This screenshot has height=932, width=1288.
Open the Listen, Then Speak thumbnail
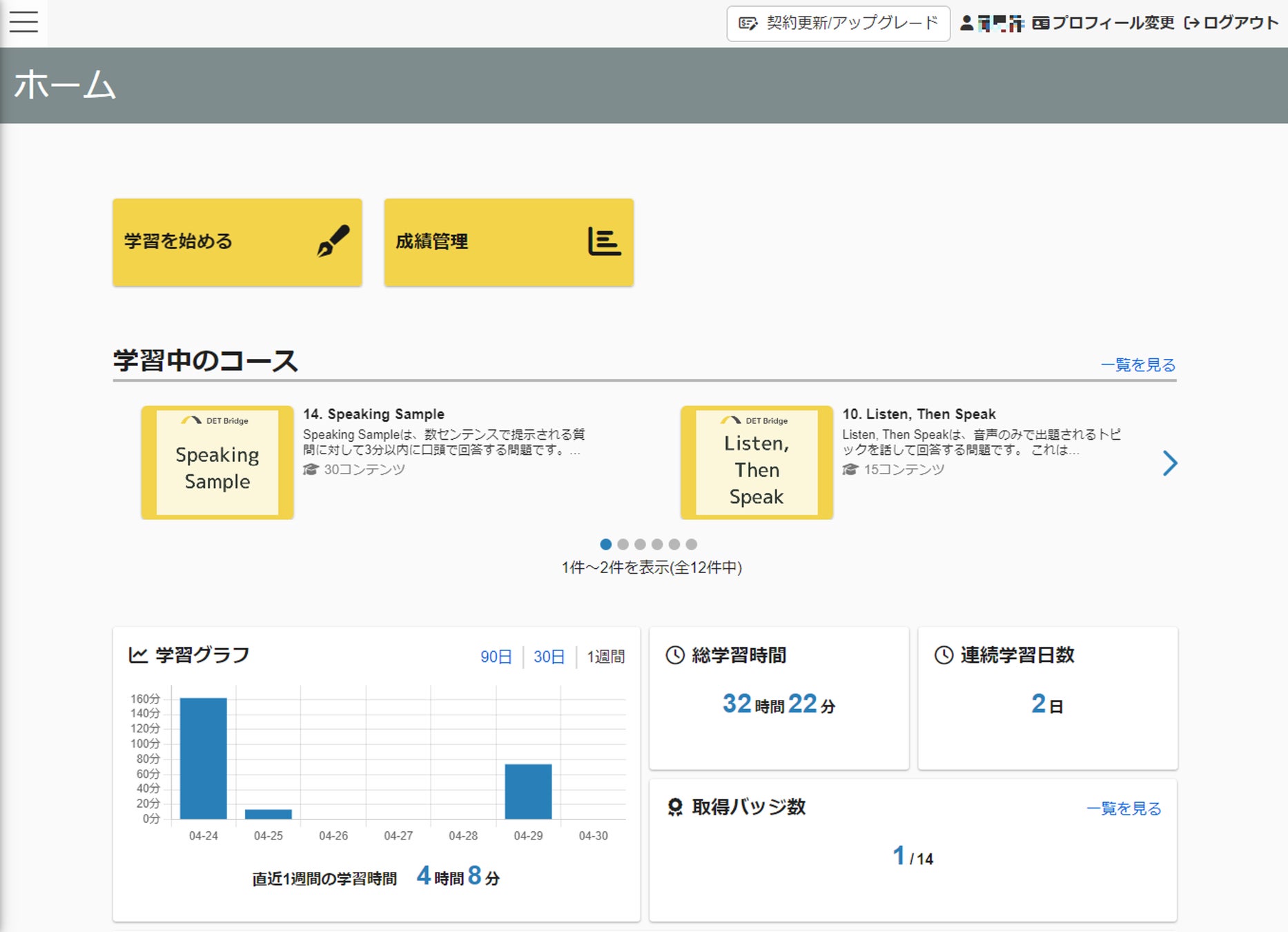pos(757,463)
